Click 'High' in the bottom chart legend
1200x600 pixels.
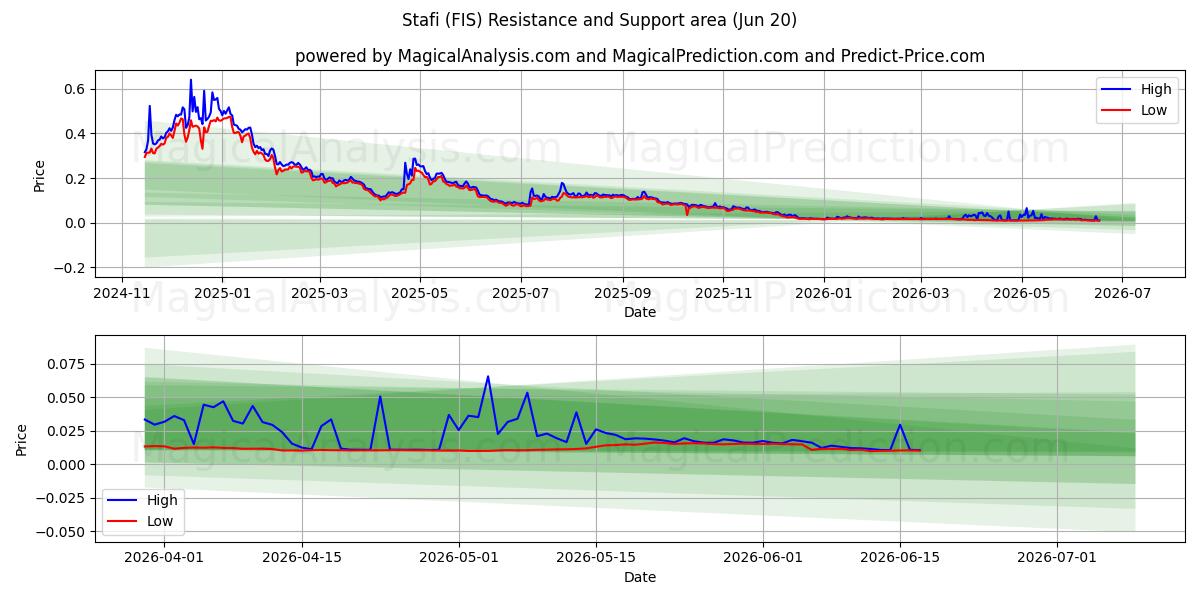(x=162, y=500)
